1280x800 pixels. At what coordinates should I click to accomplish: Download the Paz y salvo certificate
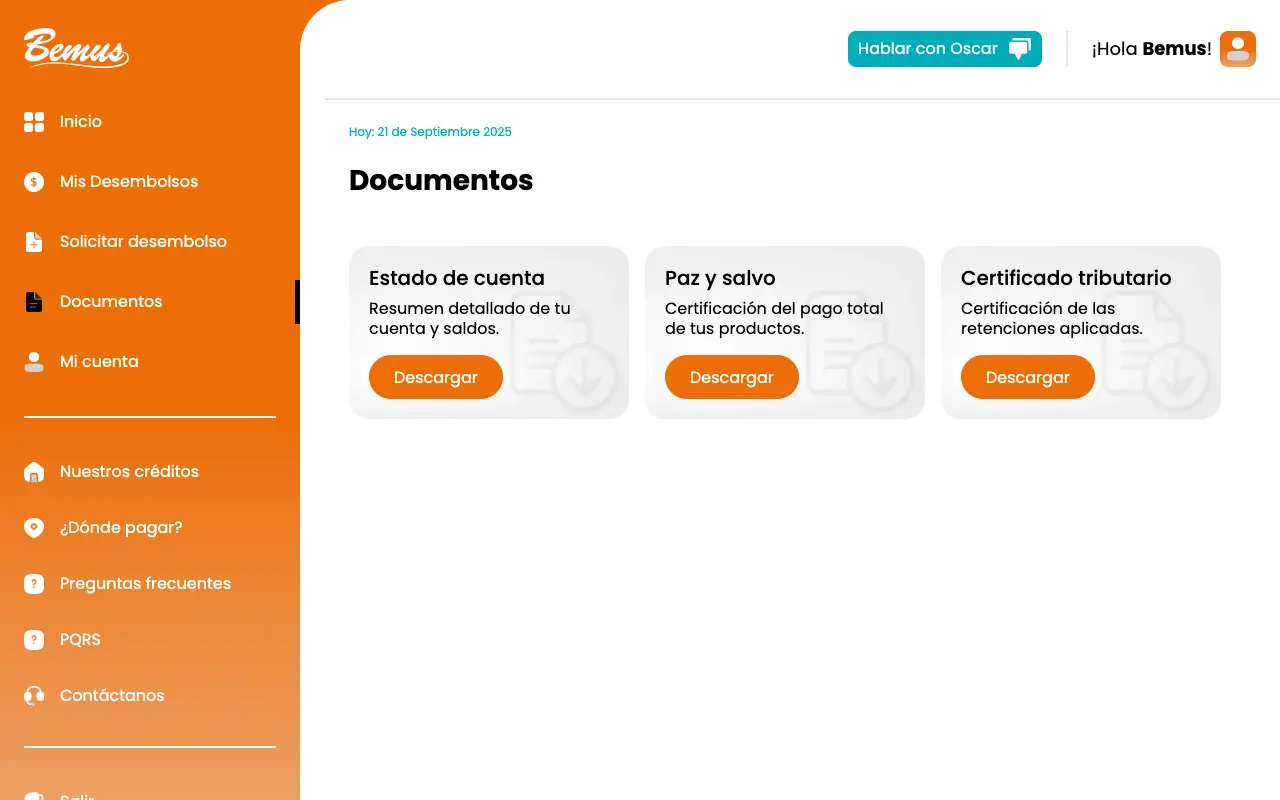(x=731, y=377)
